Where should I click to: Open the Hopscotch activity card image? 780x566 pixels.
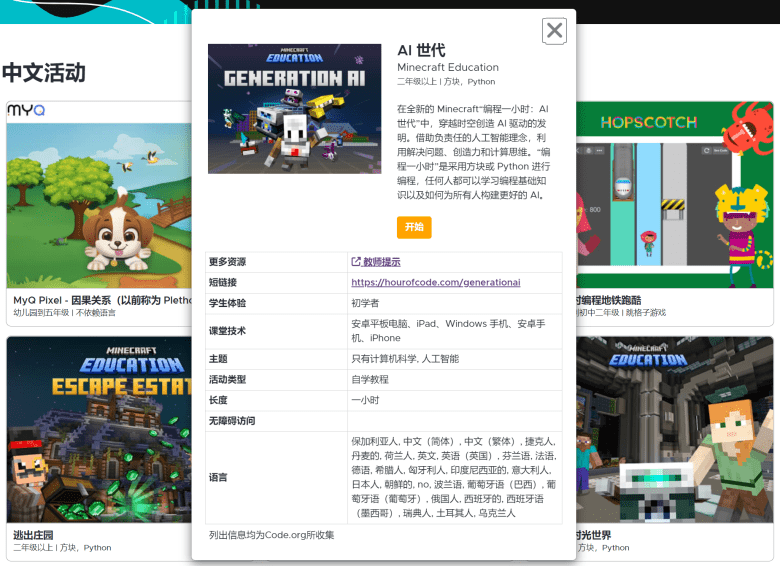(x=675, y=195)
